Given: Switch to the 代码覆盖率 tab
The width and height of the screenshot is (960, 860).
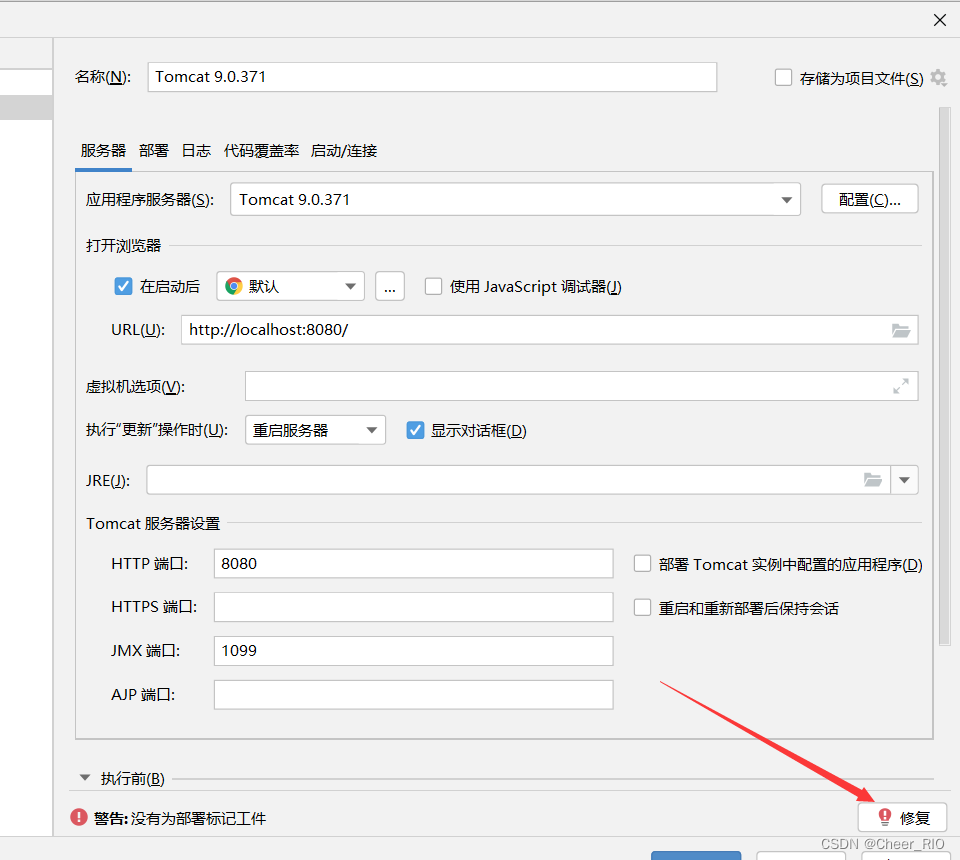Looking at the screenshot, I should tap(261, 151).
